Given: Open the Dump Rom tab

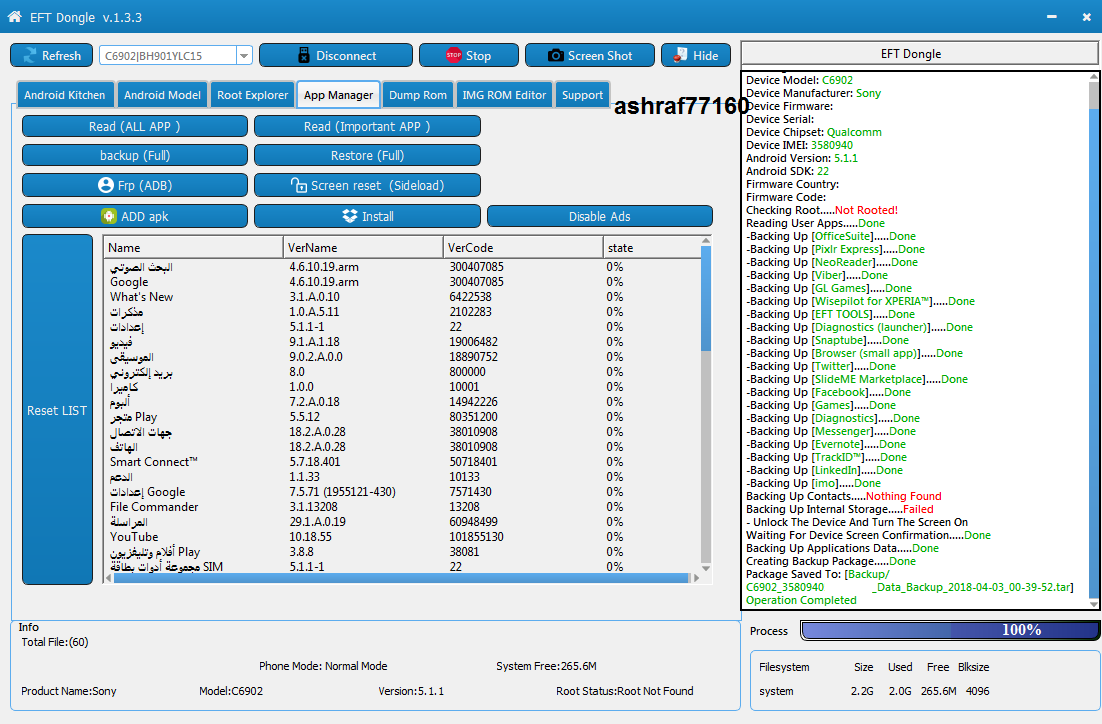Looking at the screenshot, I should point(418,95).
